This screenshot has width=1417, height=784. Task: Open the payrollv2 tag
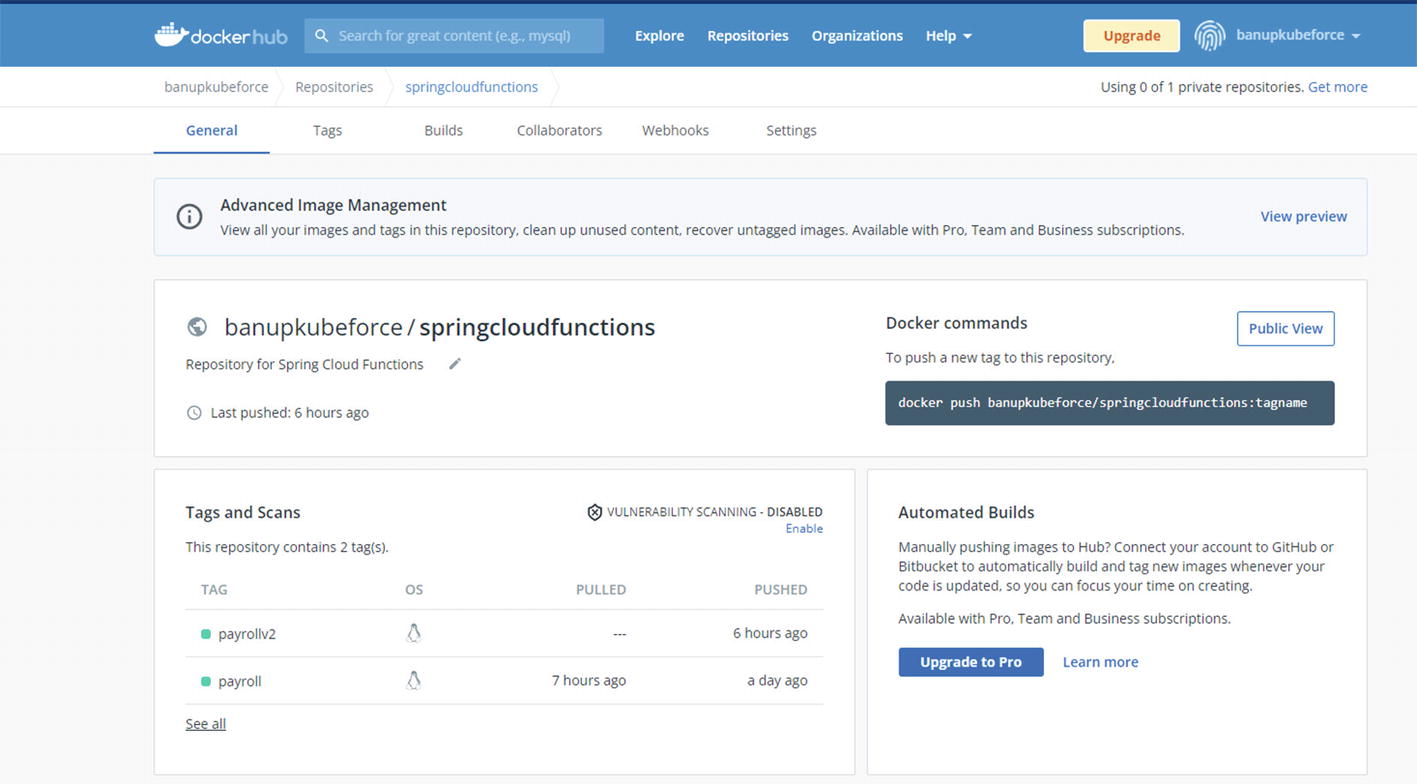click(x=246, y=634)
